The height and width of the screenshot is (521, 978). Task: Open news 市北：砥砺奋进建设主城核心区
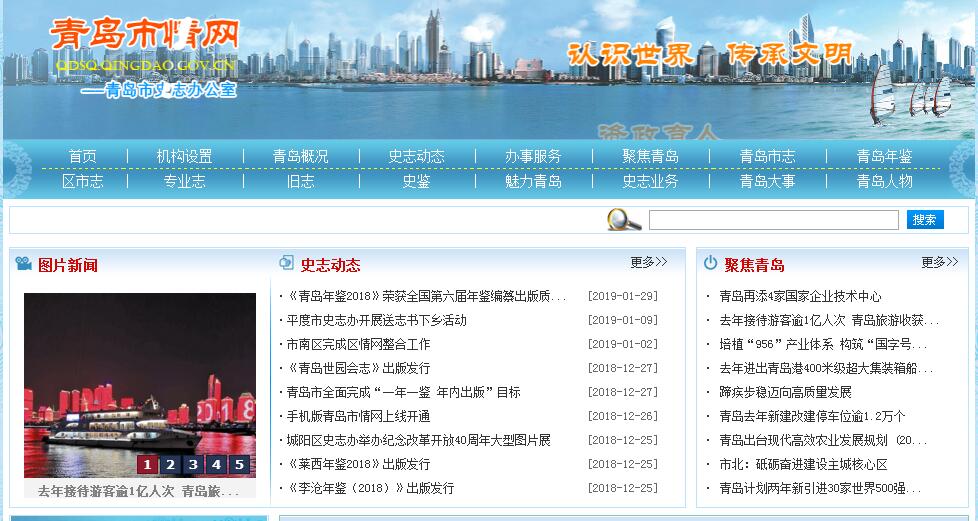(x=803, y=464)
